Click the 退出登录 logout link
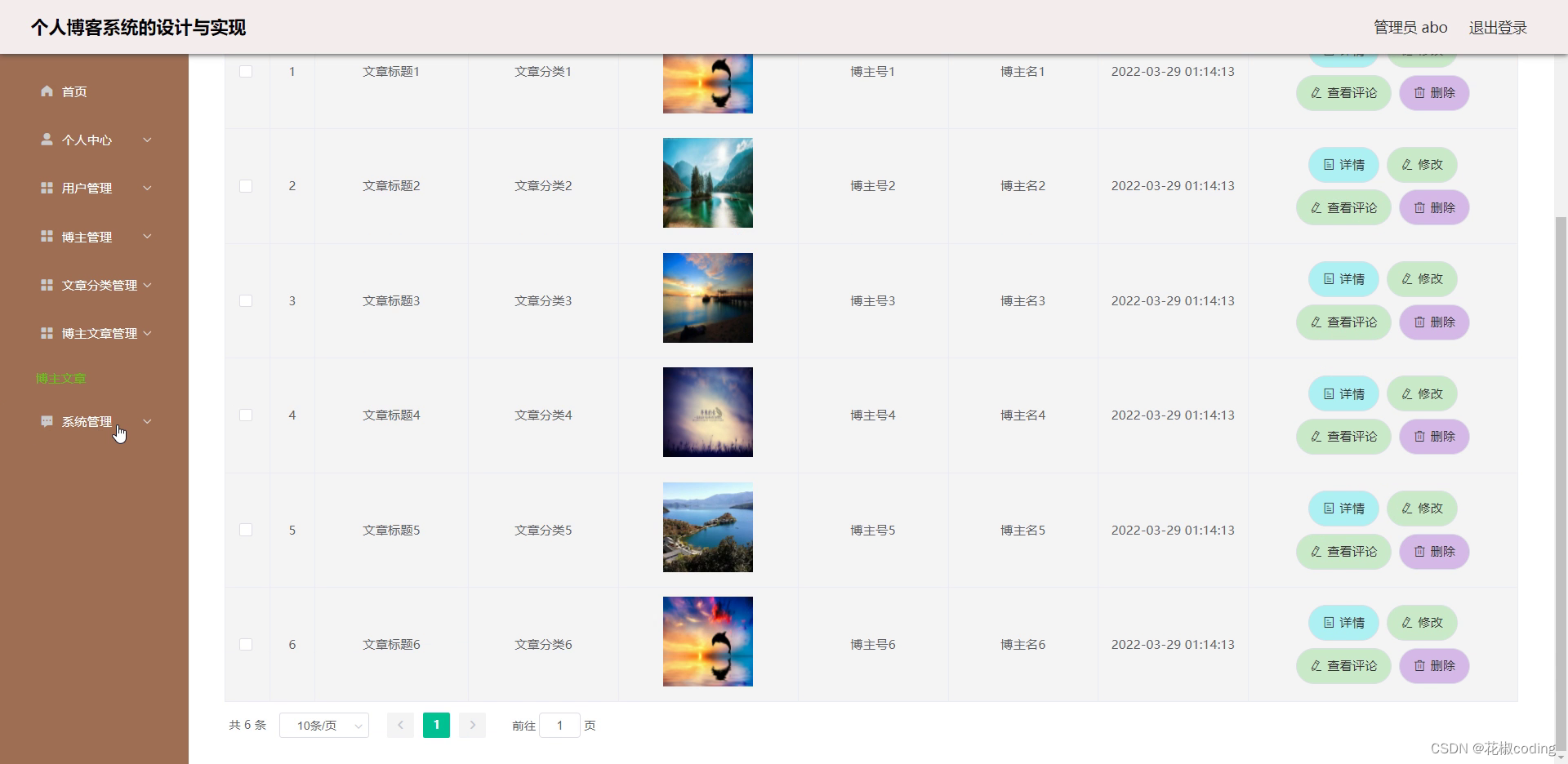The image size is (1568, 764). (1498, 27)
